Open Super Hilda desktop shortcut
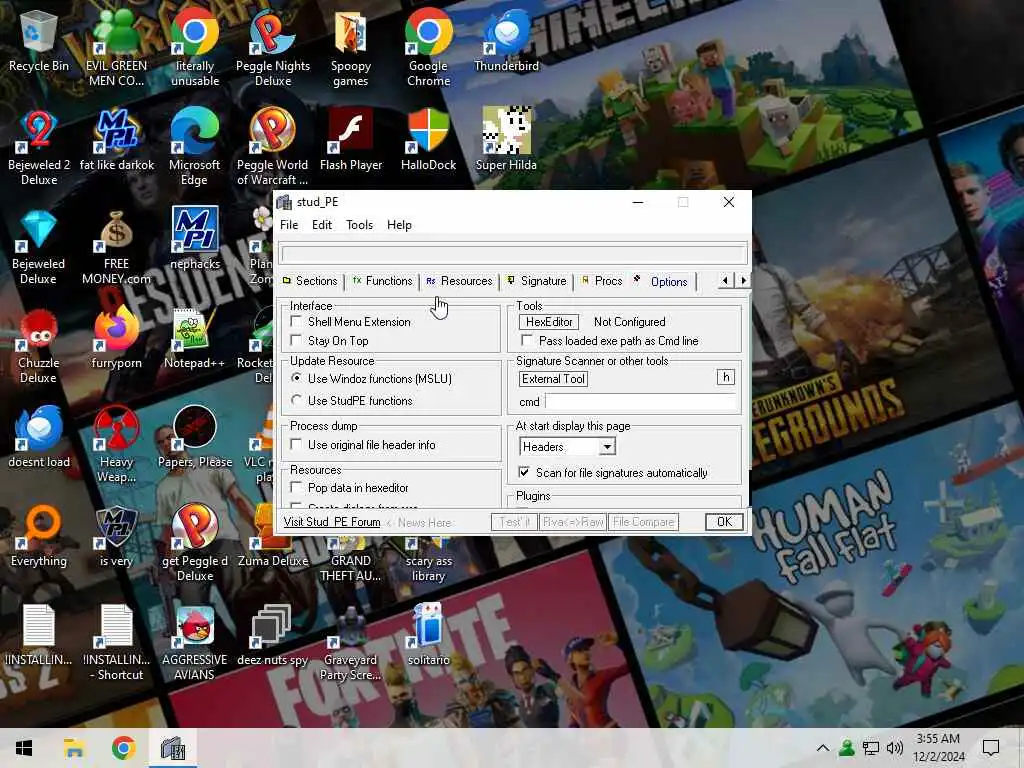The height and width of the screenshot is (768, 1024). tap(506, 140)
